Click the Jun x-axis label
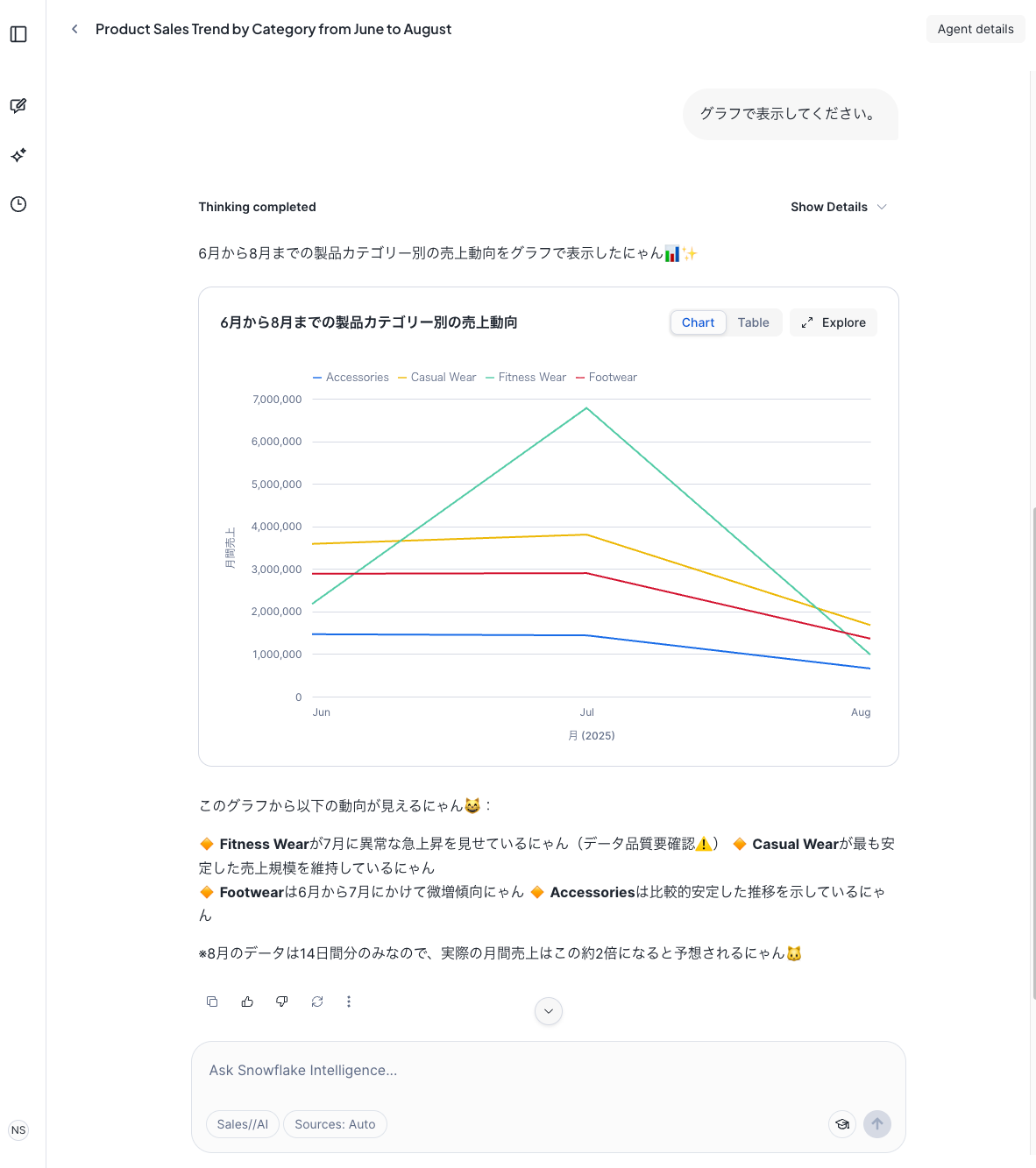 click(x=322, y=712)
